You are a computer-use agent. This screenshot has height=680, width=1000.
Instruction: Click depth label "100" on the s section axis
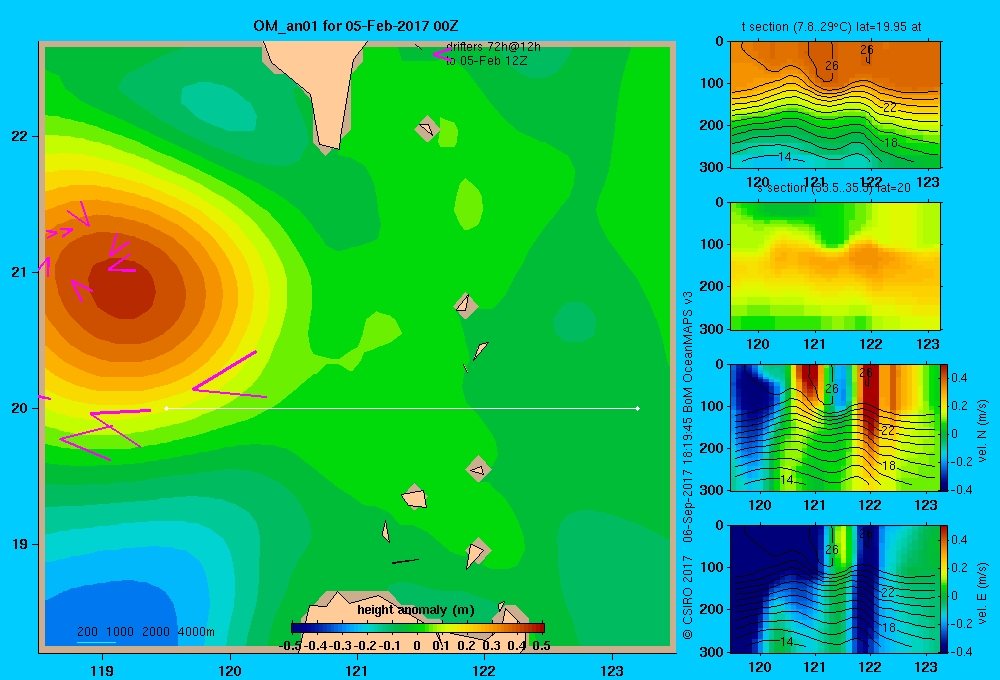712,244
